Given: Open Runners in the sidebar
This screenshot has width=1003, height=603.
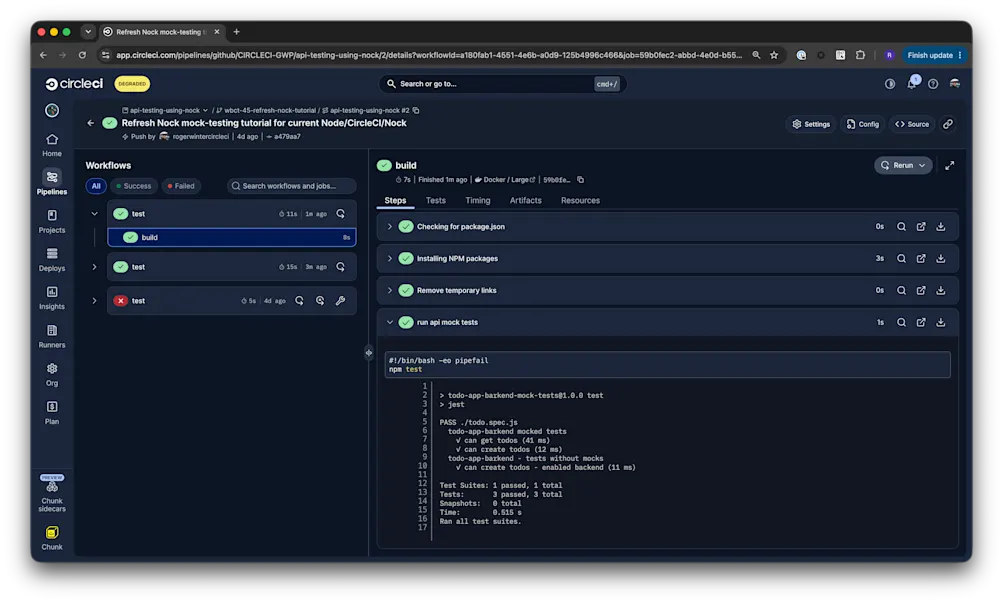Looking at the screenshot, I should (52, 336).
